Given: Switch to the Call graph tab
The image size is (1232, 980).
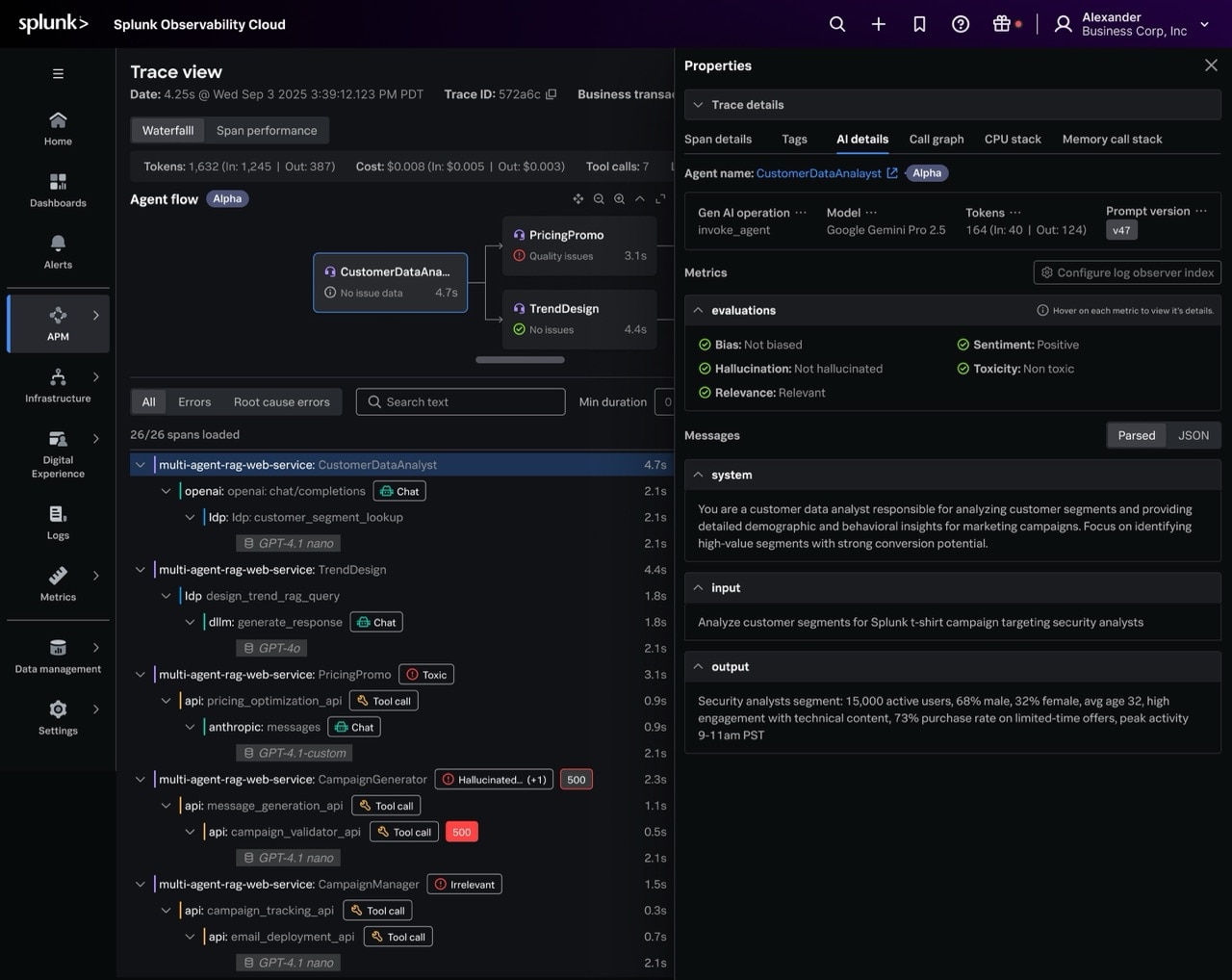Looking at the screenshot, I should click(936, 139).
